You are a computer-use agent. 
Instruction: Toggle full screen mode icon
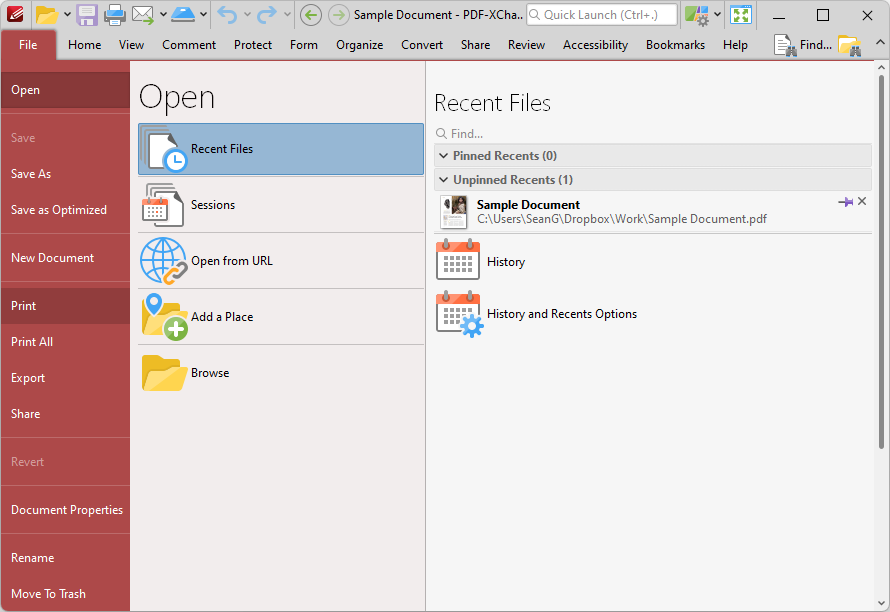(741, 15)
